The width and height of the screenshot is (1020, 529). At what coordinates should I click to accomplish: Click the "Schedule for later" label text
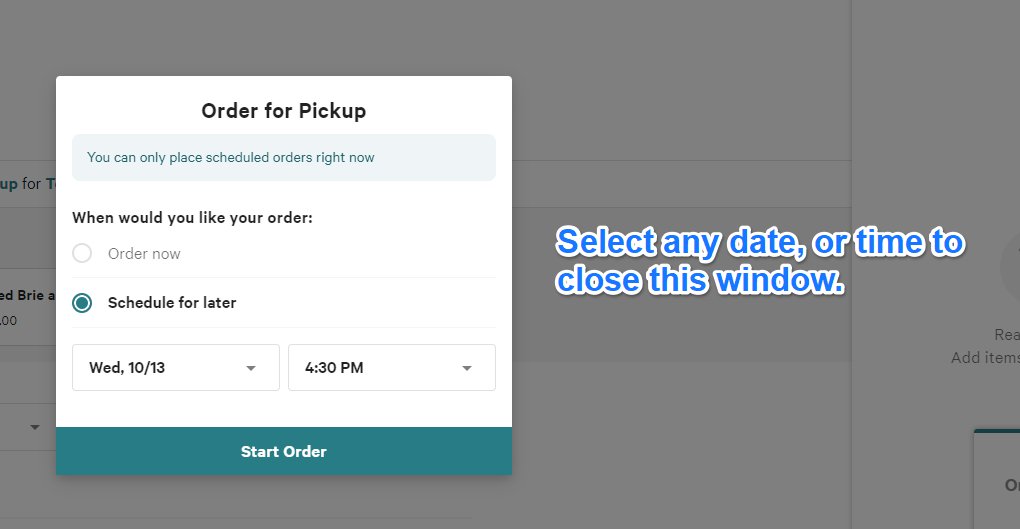pyautogui.click(x=172, y=303)
